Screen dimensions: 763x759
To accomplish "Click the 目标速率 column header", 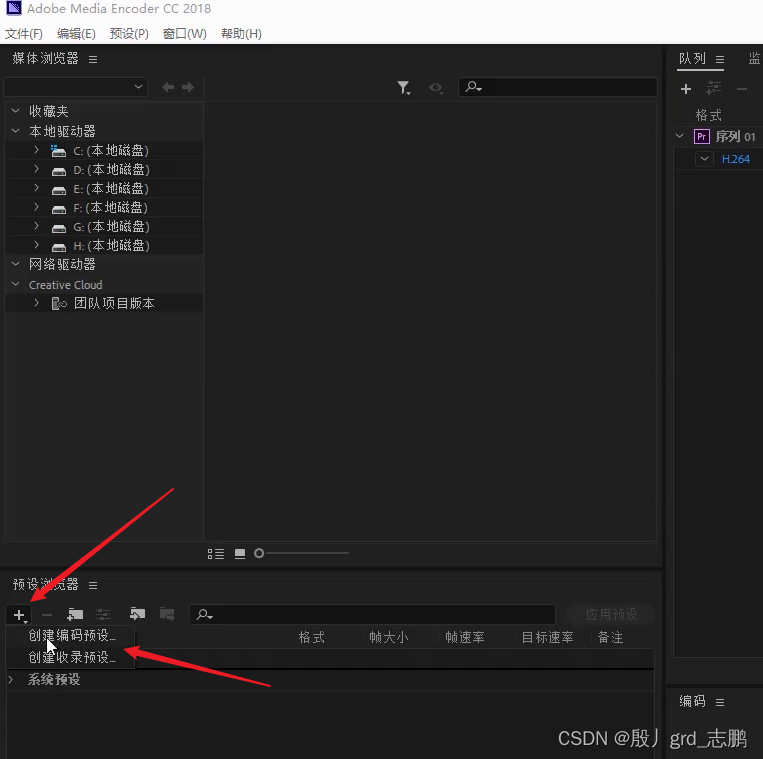I will point(547,637).
